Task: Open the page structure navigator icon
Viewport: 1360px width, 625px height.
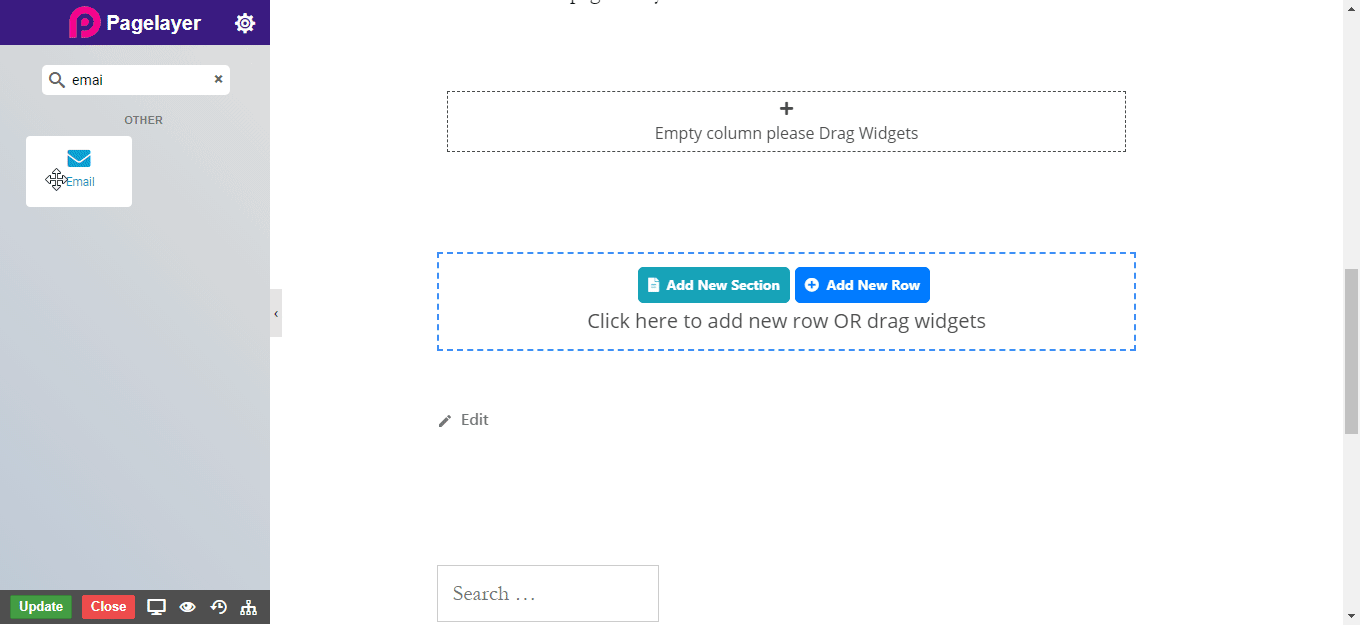Action: [x=248, y=606]
